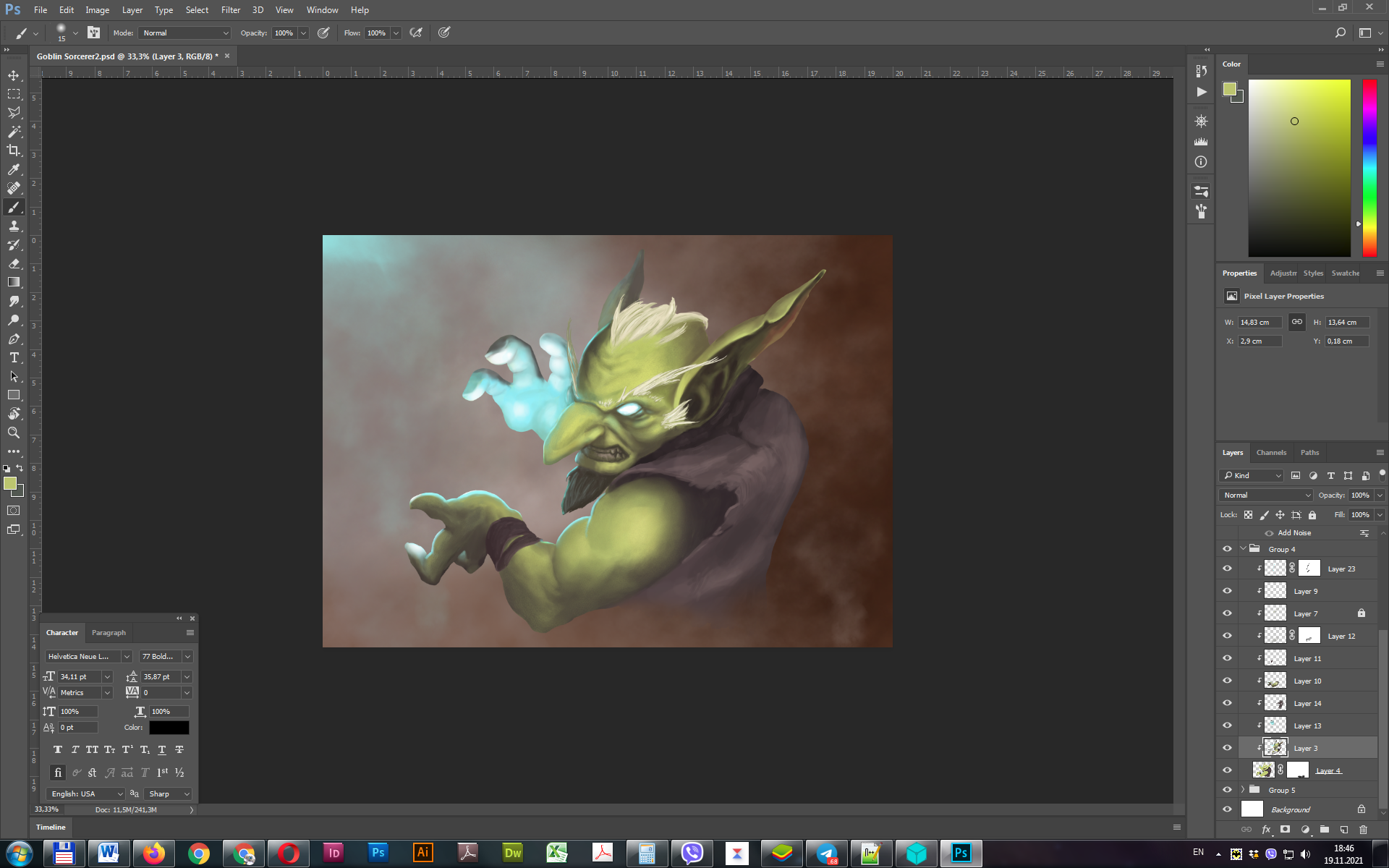Collapse Group 4 folder
Viewport: 1389px width, 868px height.
[1243, 549]
